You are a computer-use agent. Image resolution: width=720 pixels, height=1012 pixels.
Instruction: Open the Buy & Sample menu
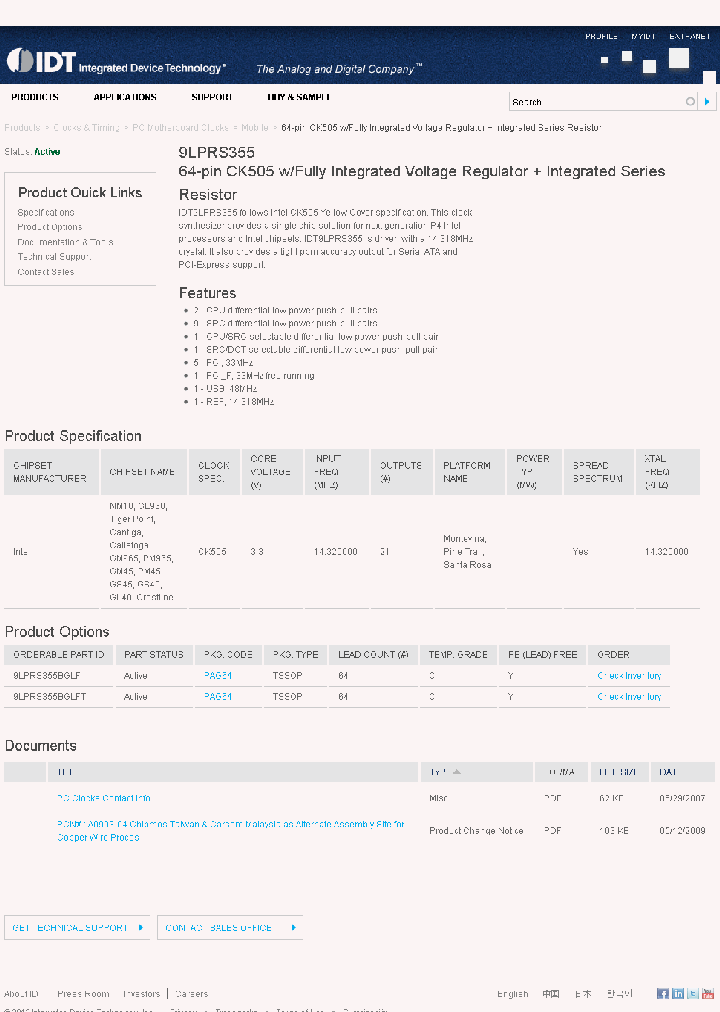pos(299,97)
